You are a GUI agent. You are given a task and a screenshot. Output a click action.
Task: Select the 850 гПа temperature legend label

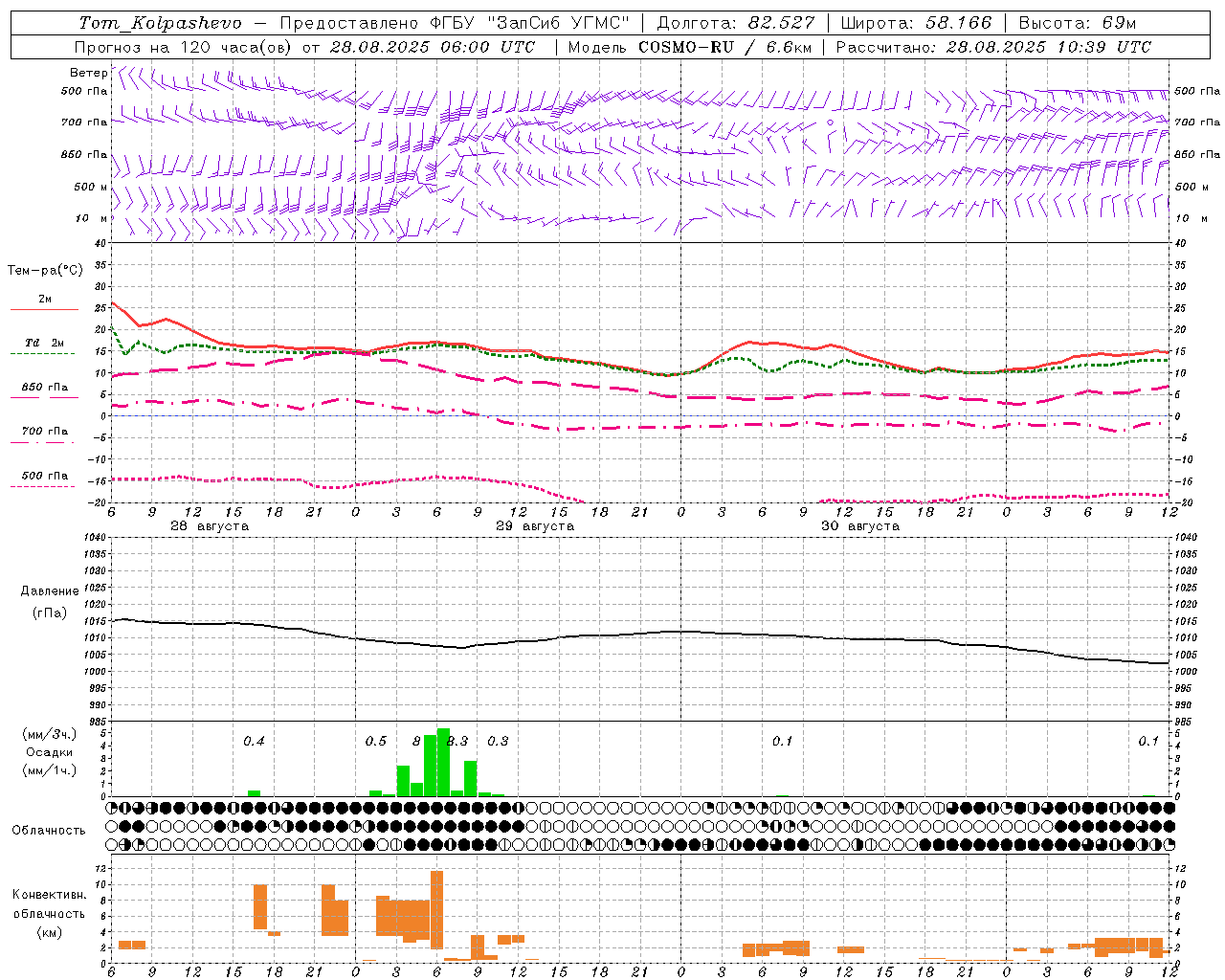point(45,388)
